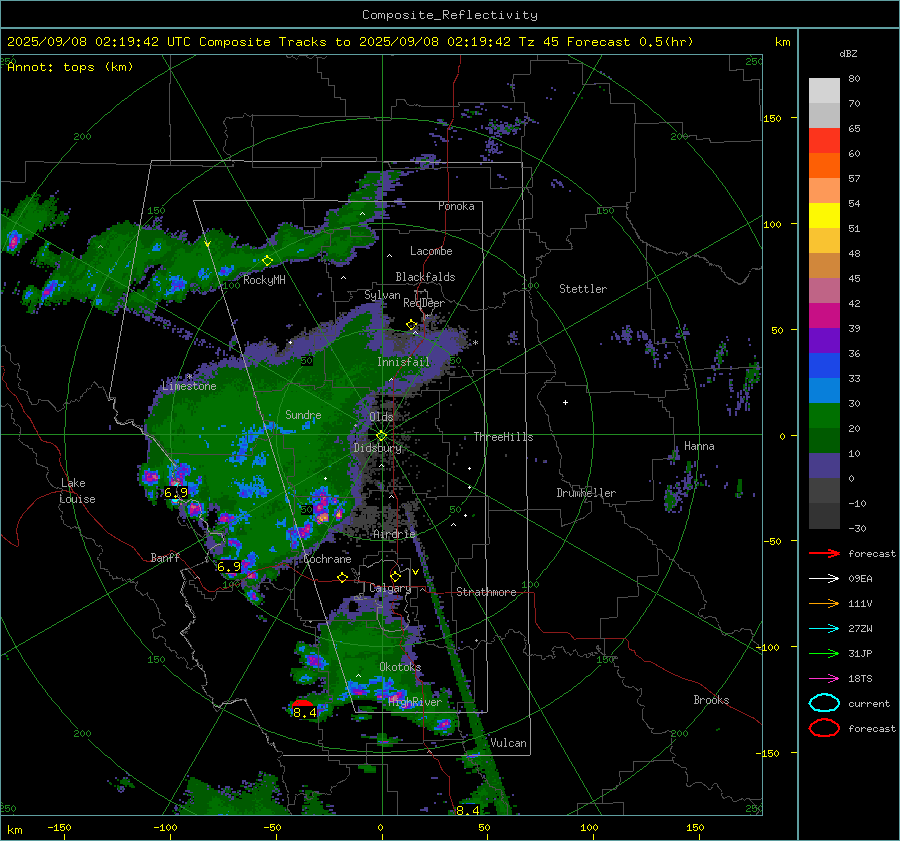Click the 8.4 label at bottom map edge
Viewport: 900px width, 841px height.
(468, 810)
